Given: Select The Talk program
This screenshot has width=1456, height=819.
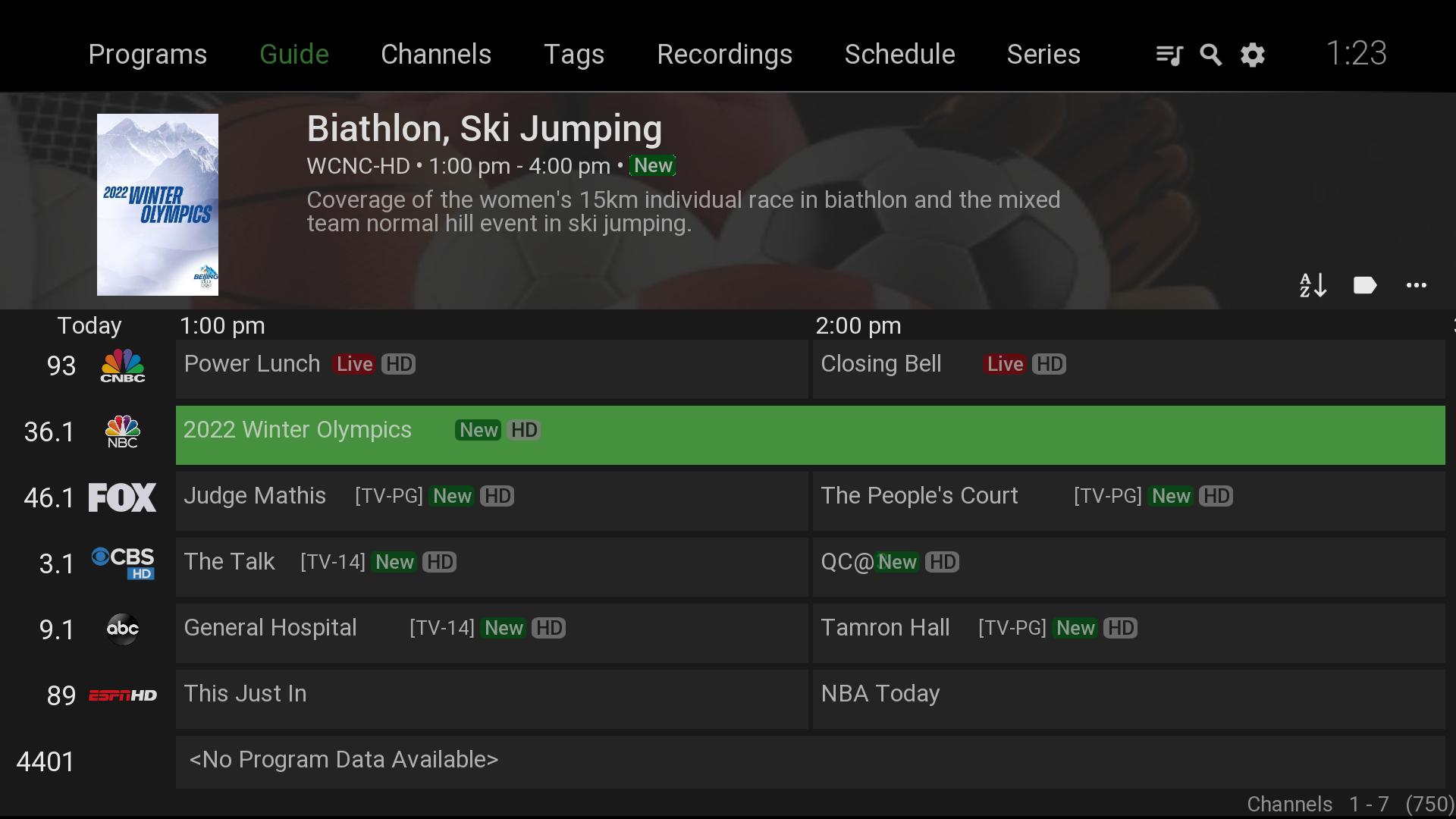Looking at the screenshot, I should coord(492,567).
